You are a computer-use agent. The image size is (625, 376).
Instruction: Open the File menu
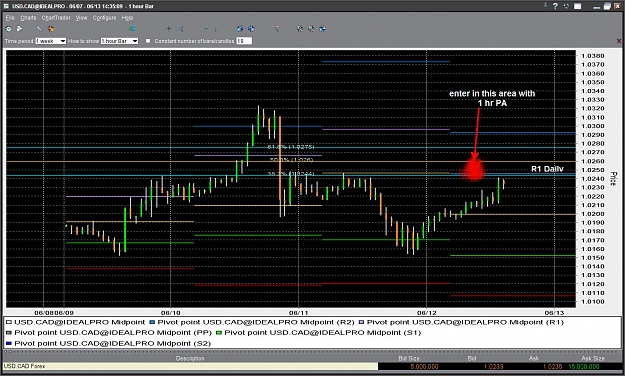(x=10, y=18)
